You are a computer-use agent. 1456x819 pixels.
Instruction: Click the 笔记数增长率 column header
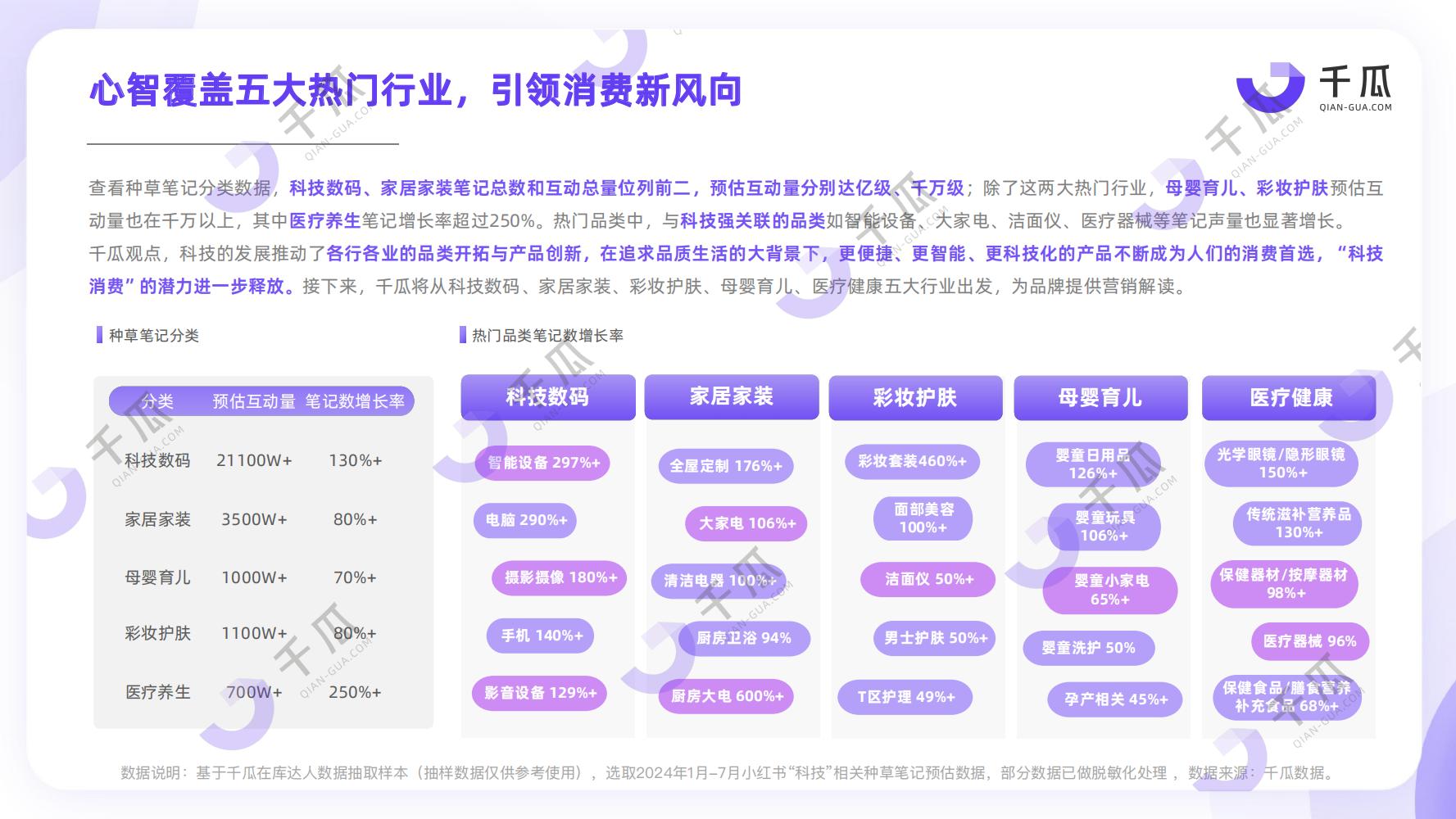coord(355,401)
